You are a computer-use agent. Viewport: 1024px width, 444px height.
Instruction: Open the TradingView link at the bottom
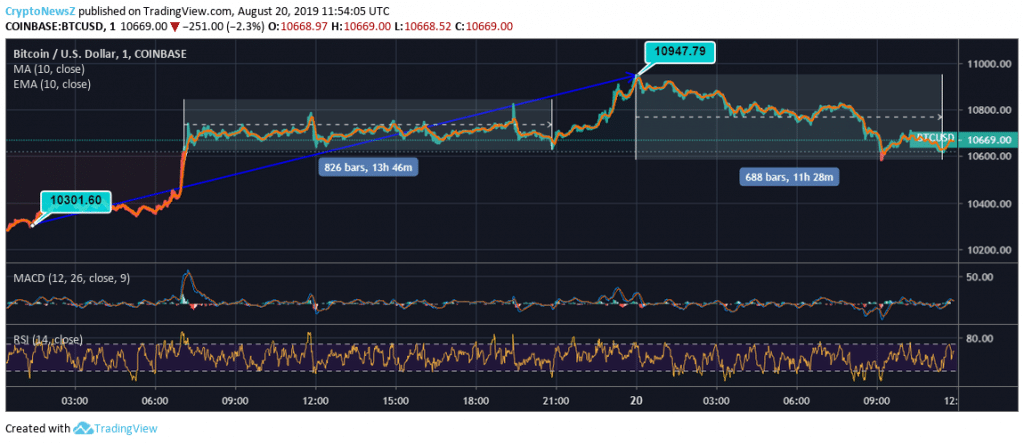(x=126, y=429)
